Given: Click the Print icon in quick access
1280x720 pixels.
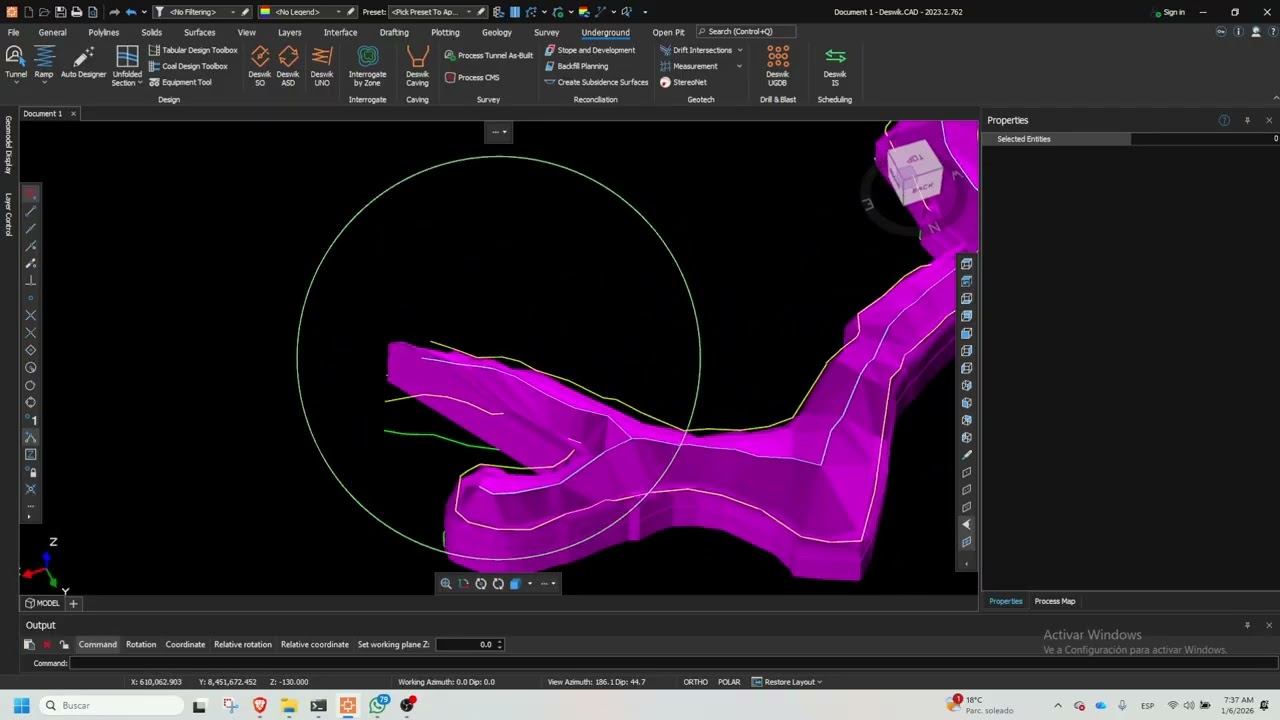Looking at the screenshot, I should (x=76, y=12).
